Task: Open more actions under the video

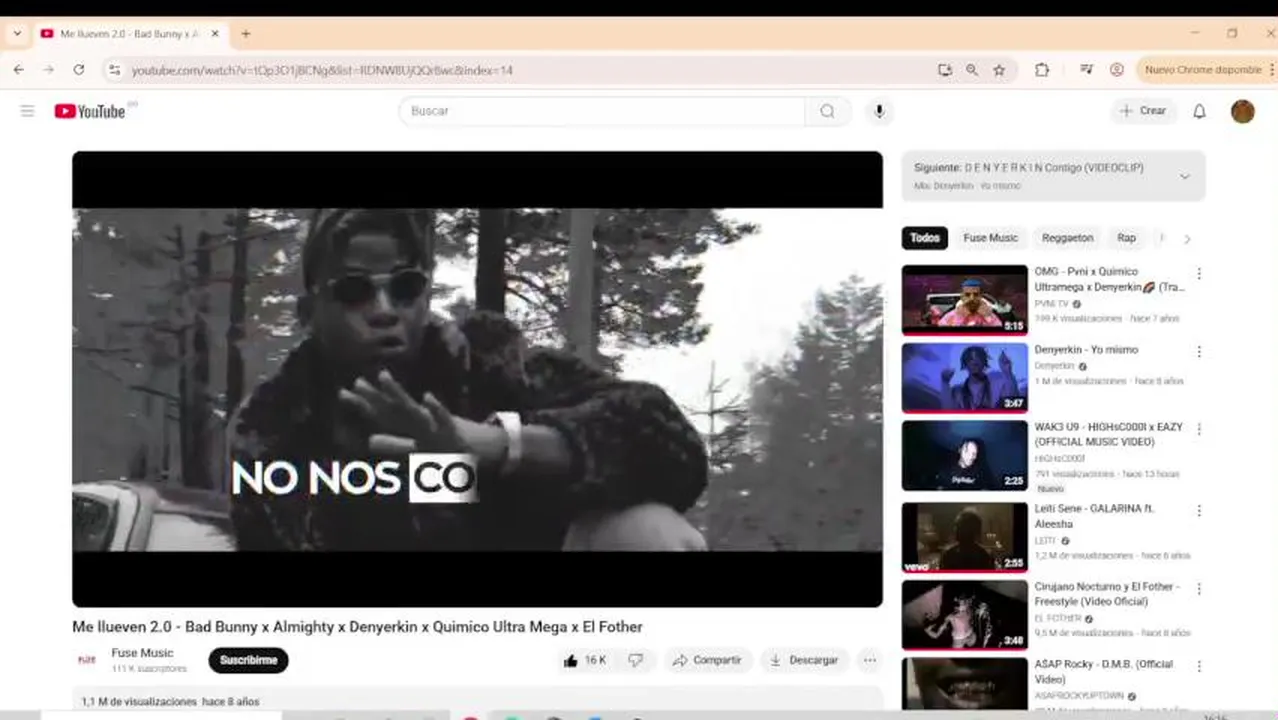Action: tap(870, 660)
